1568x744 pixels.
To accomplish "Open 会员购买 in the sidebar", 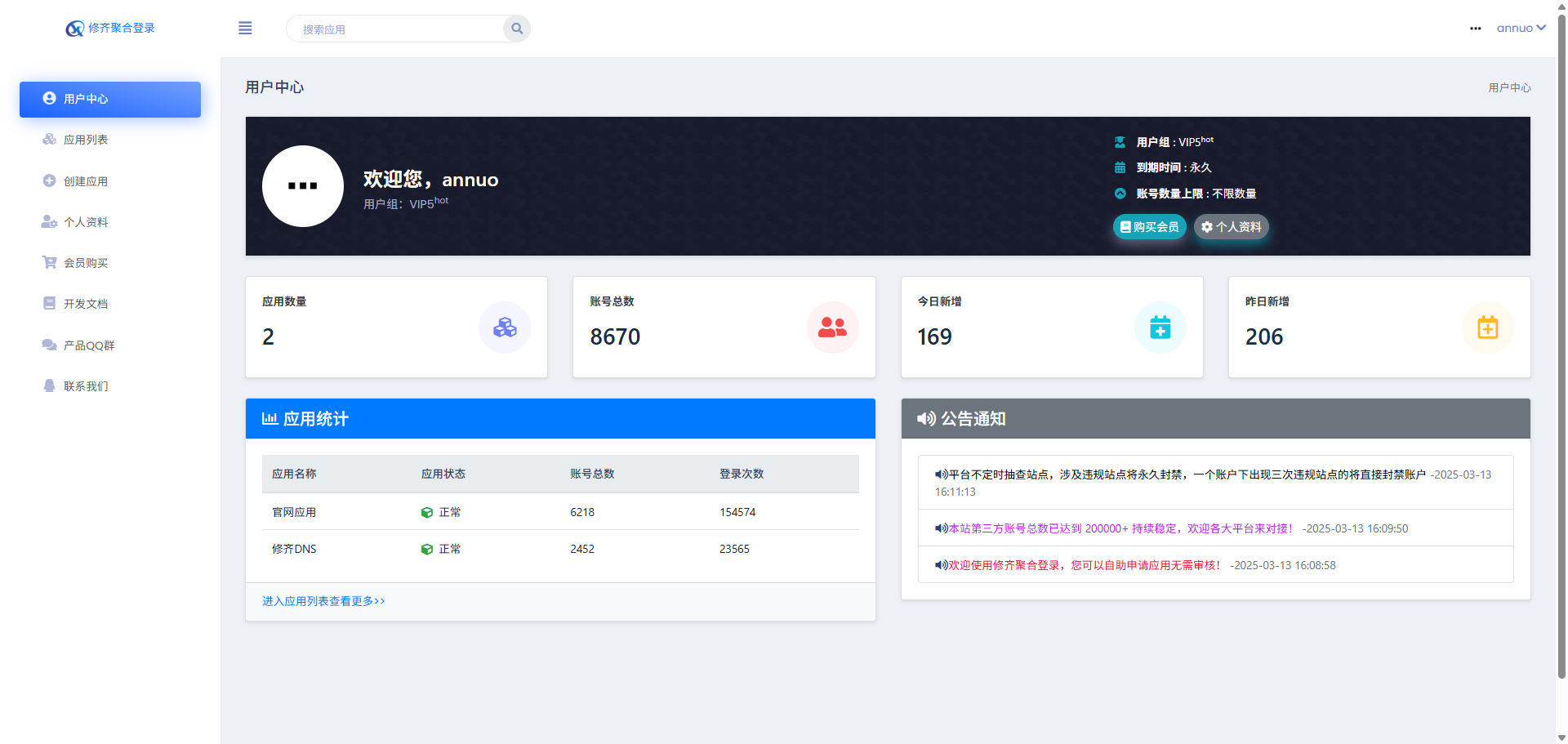I will pos(86,263).
